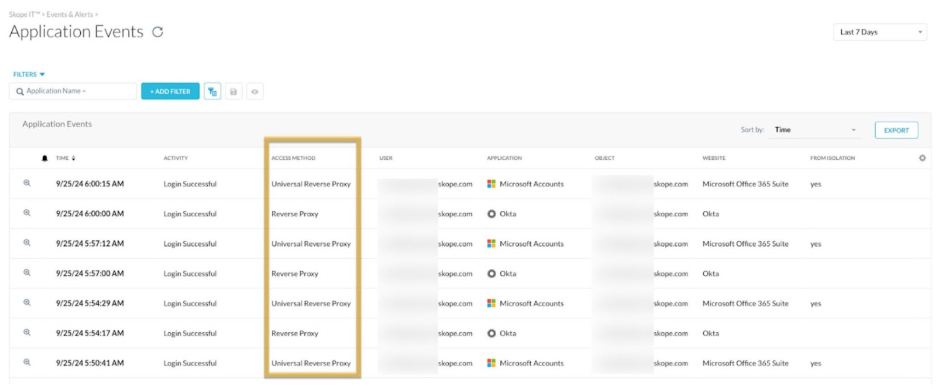943x389 pixels.
Task: Open column settings gear icon
Action: (922, 158)
